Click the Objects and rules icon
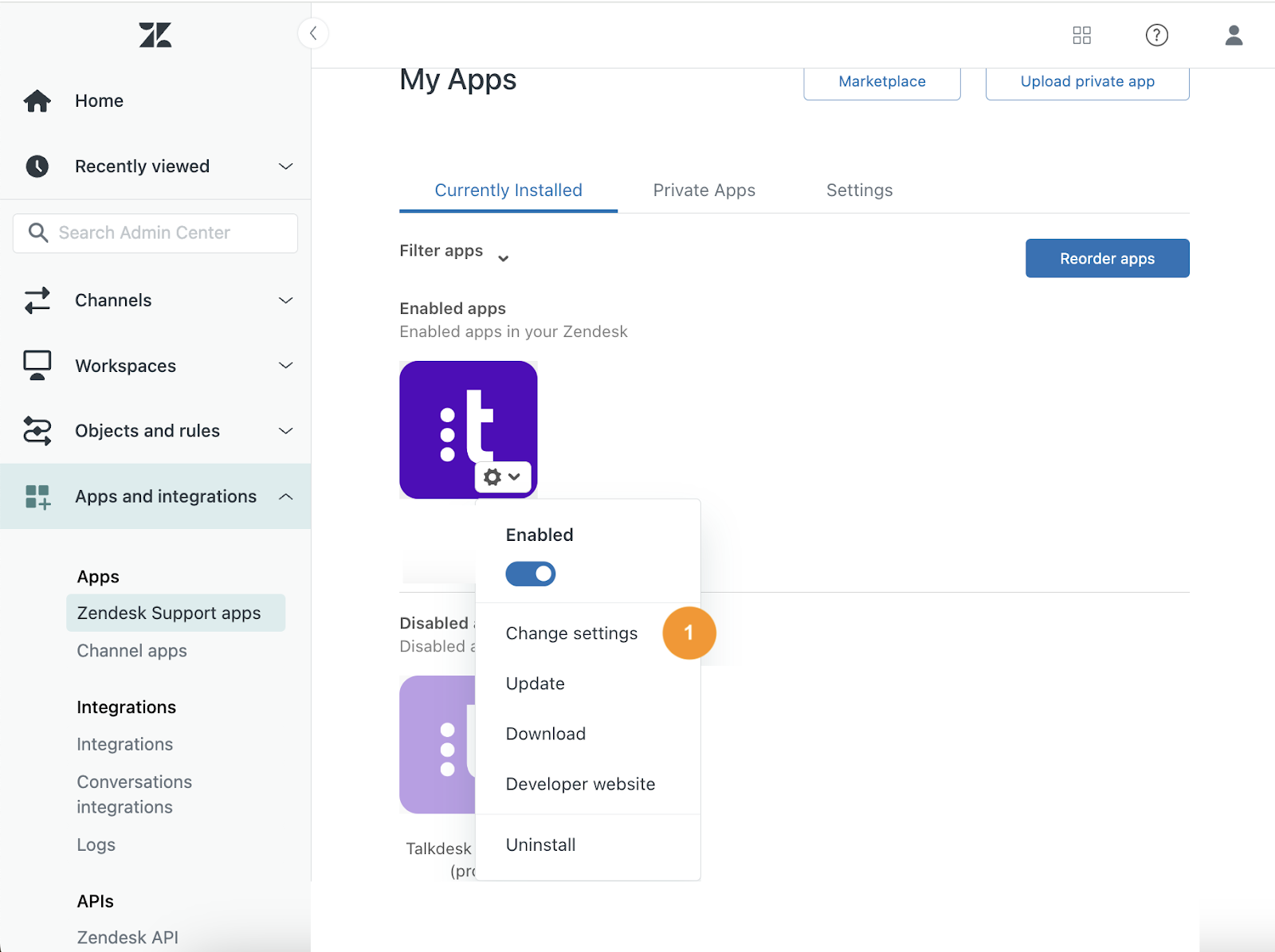Viewport: 1275px width, 952px height. coord(37,431)
